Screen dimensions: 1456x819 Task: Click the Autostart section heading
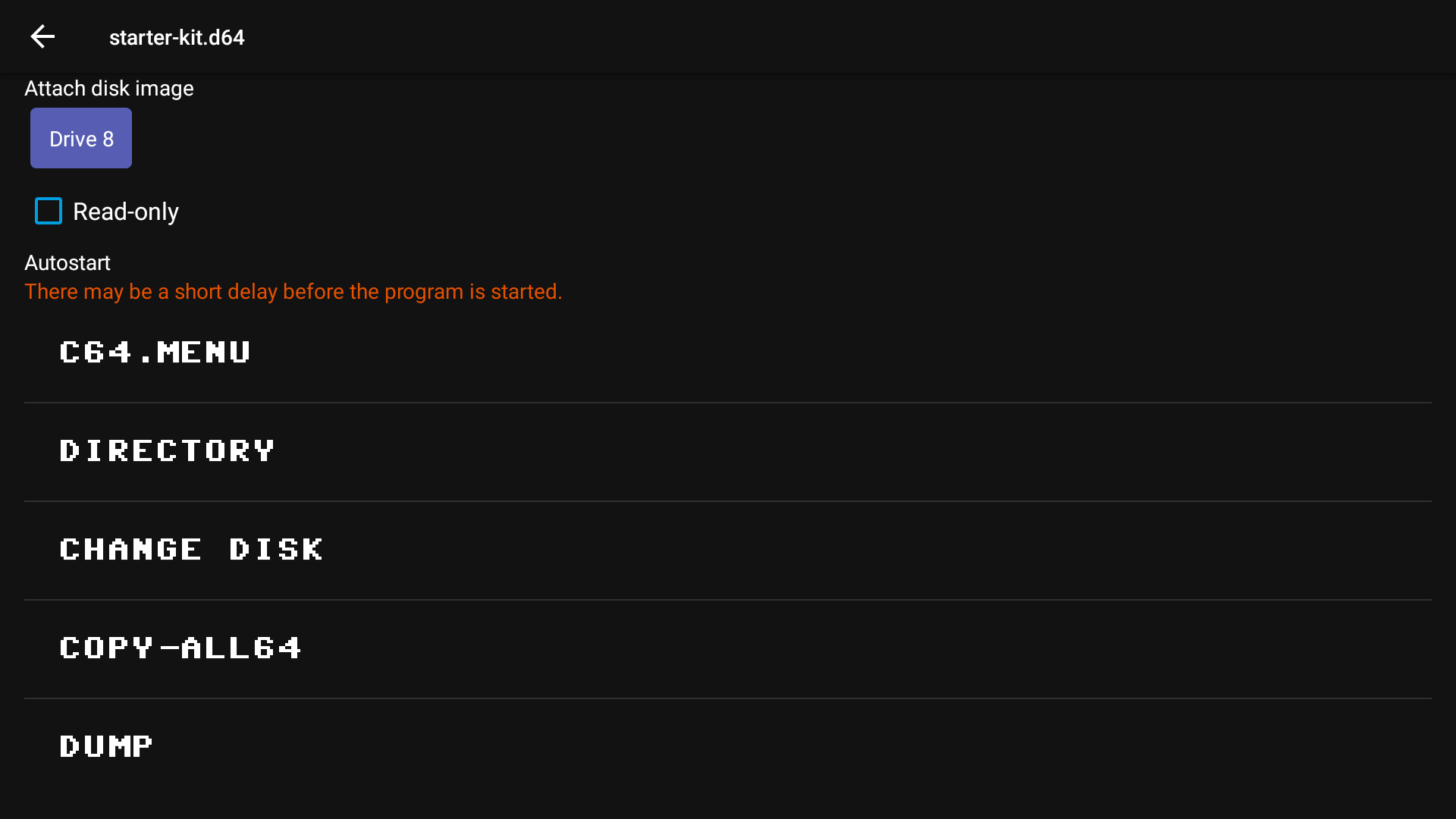point(67,263)
